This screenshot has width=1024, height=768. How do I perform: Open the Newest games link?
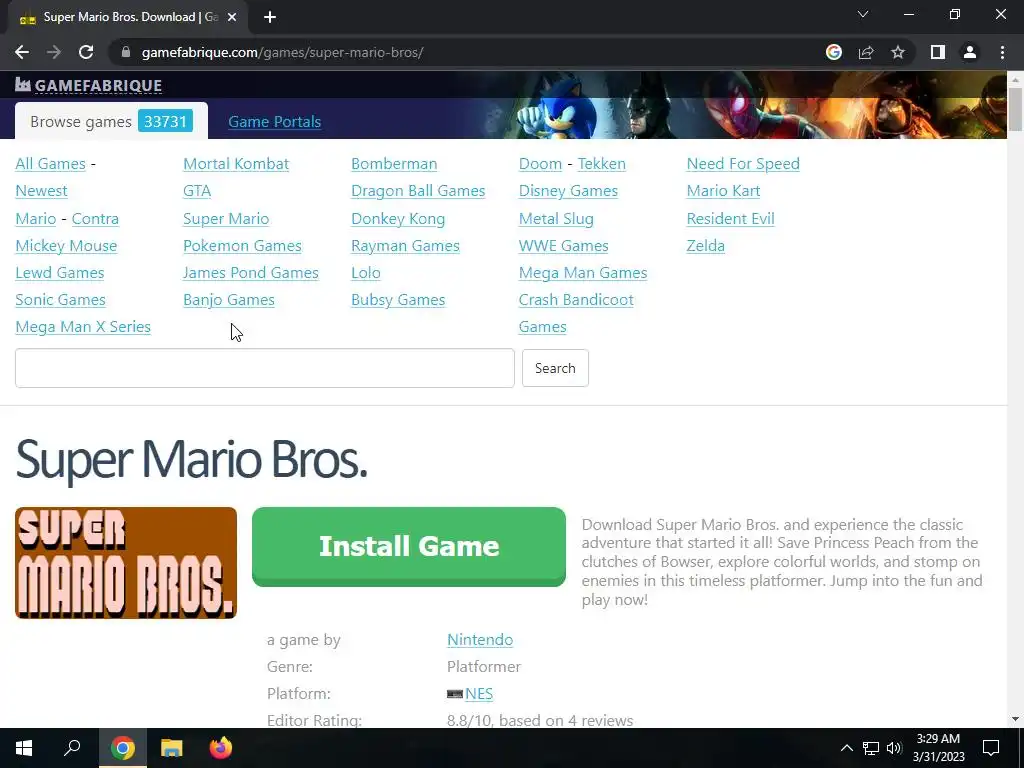pyautogui.click(x=41, y=191)
